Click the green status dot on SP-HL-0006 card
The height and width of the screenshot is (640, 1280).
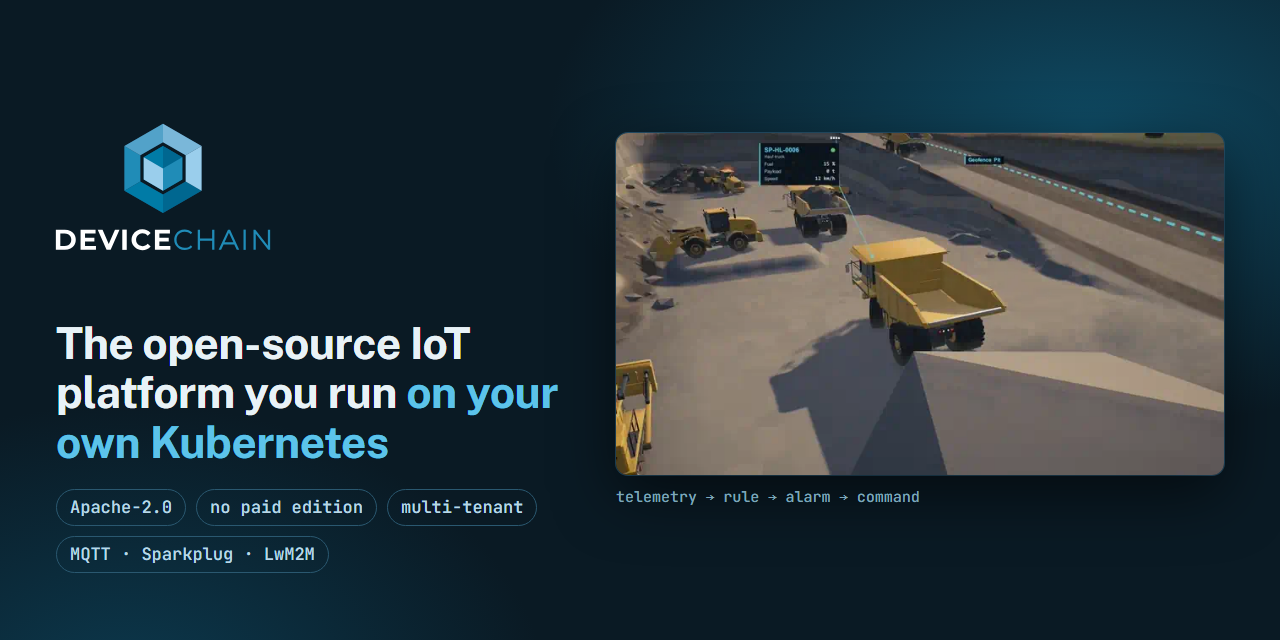coord(832,149)
